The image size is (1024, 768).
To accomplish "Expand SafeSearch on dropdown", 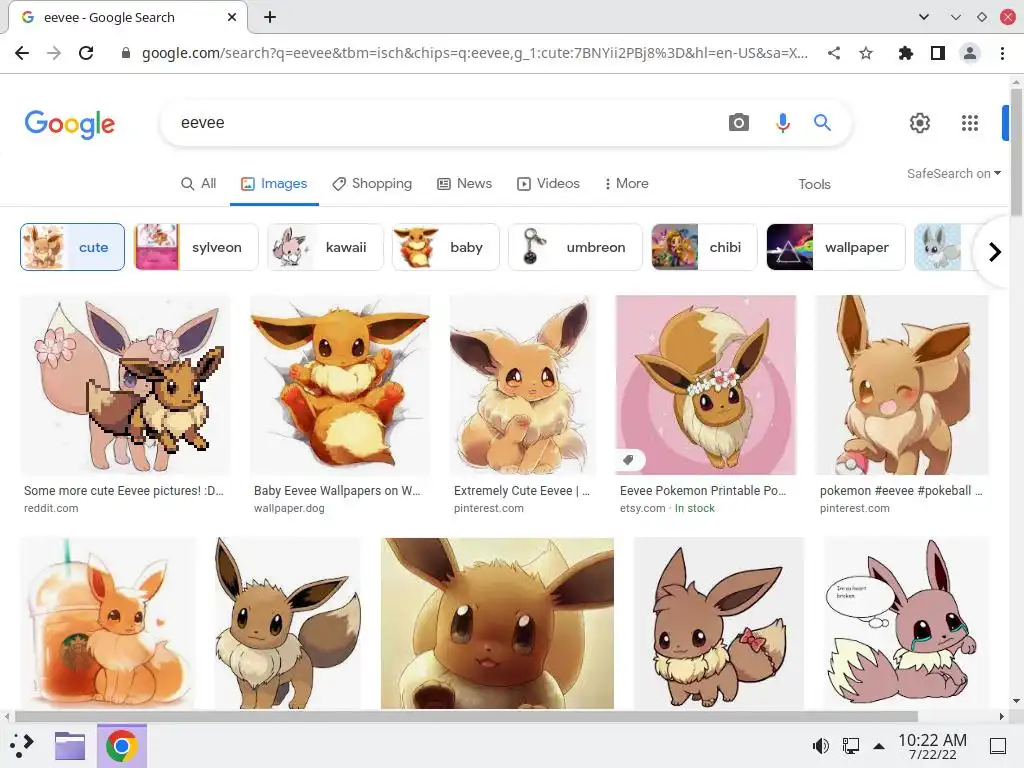I will coord(953,174).
